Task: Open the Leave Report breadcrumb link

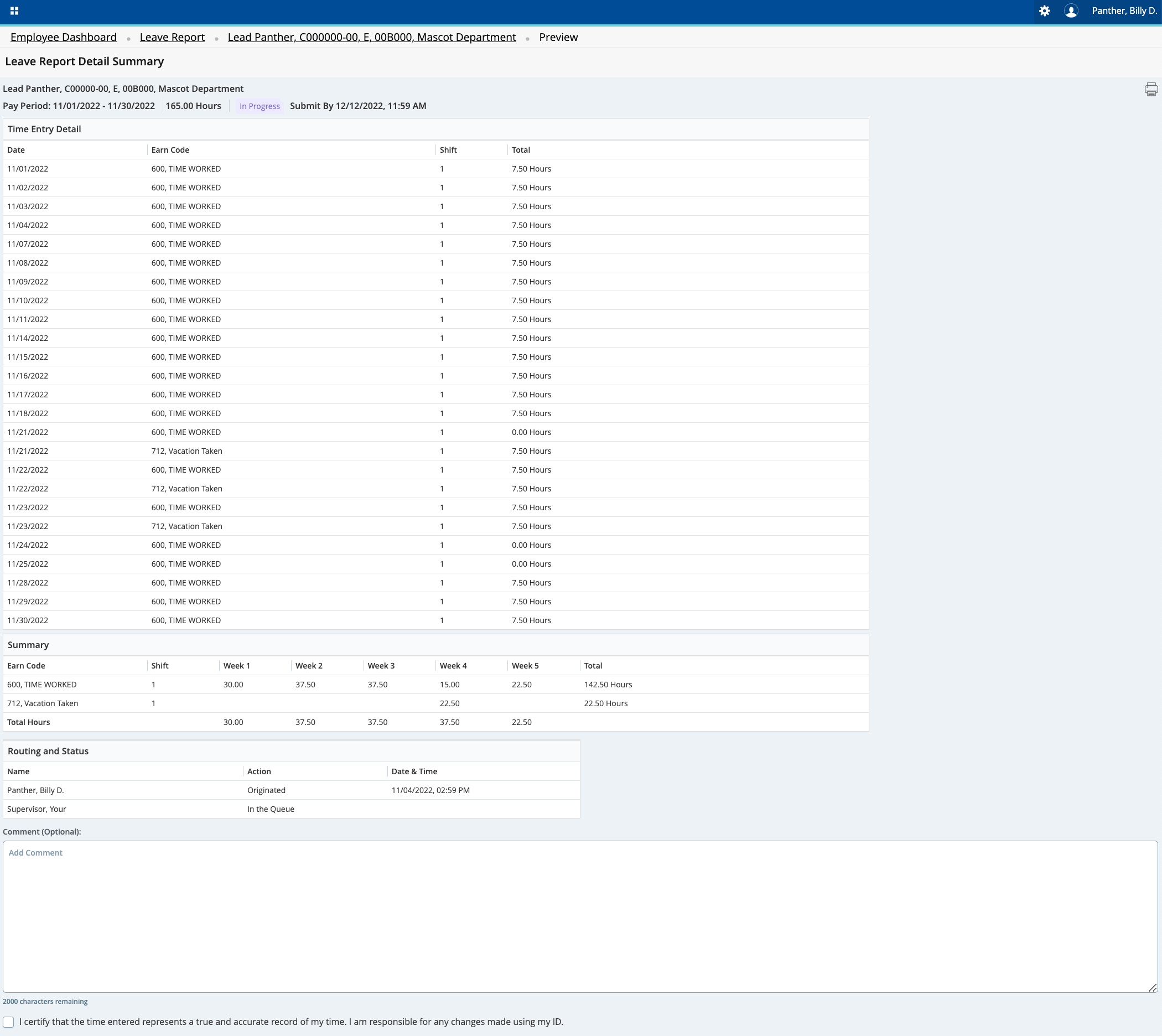Action: coord(172,38)
